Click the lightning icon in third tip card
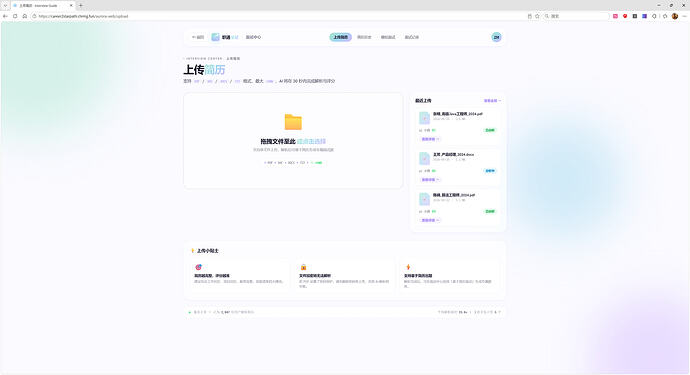 click(408, 267)
